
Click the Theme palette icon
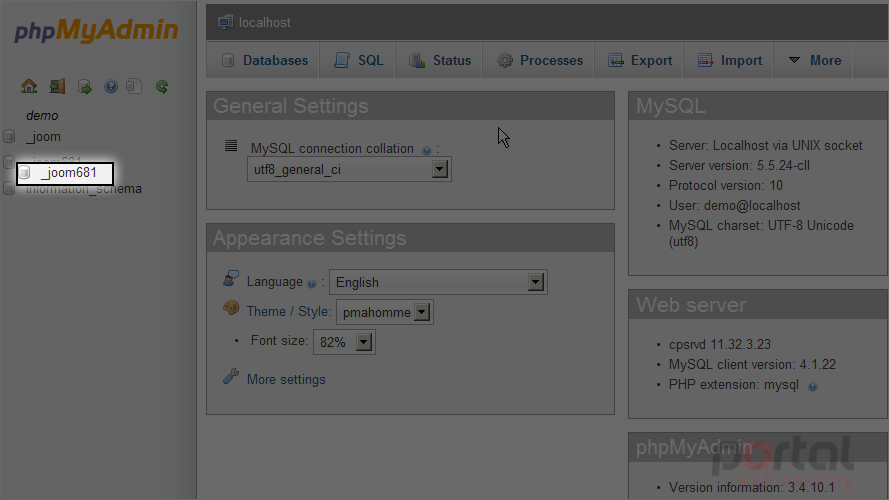click(231, 308)
